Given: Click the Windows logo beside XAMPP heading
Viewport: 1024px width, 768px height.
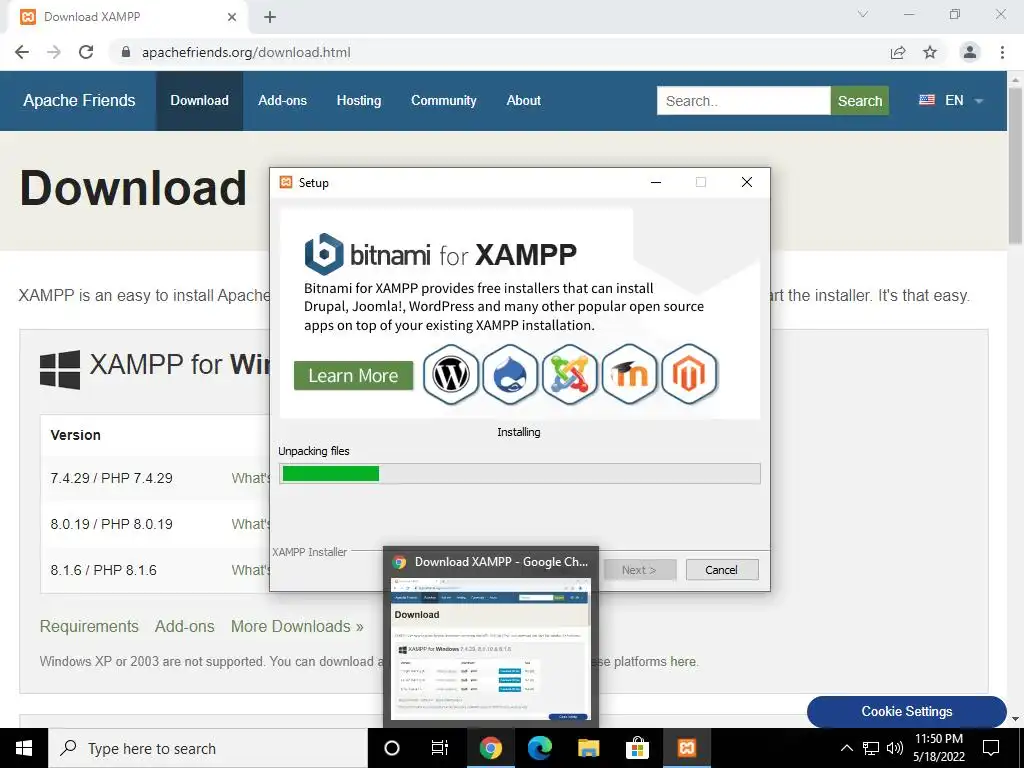Looking at the screenshot, I should pos(60,370).
